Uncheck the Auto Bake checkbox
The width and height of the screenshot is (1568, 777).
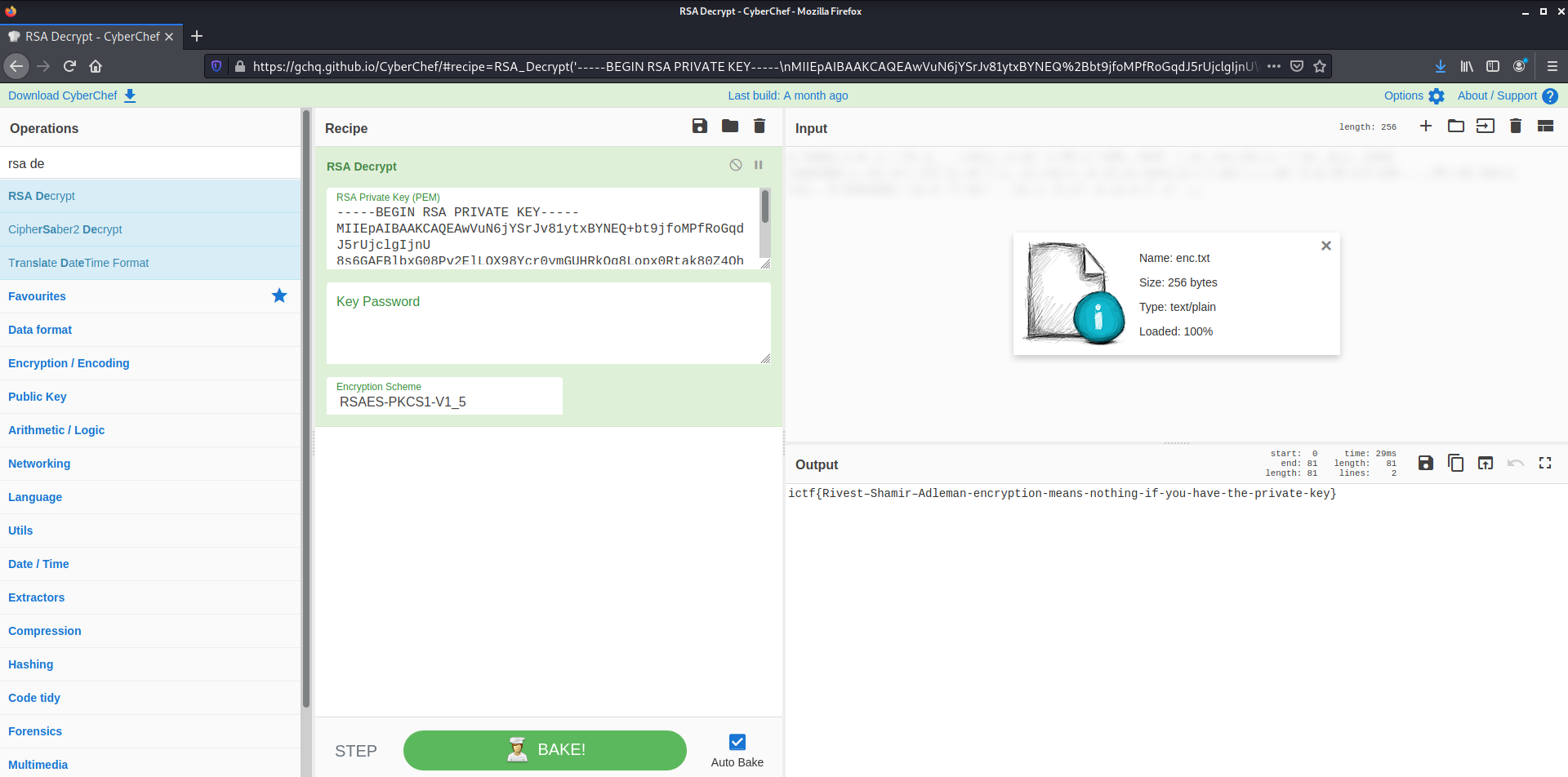point(737,742)
